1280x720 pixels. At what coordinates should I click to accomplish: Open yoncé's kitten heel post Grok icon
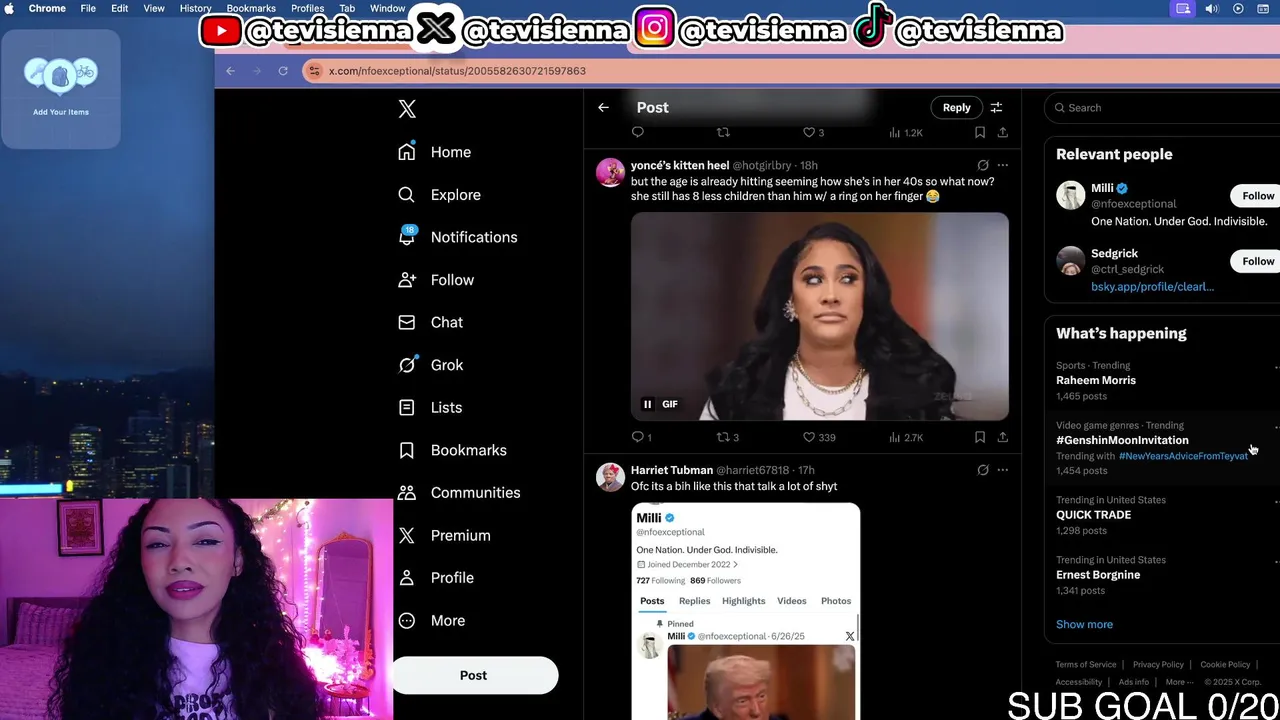(983, 165)
